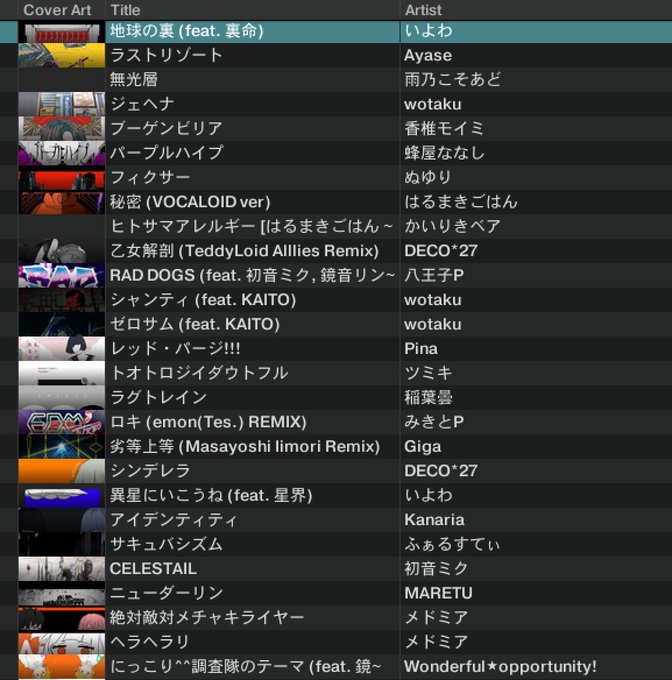Select the track 地球の裏 (feat. 裏命)

(x=187, y=31)
